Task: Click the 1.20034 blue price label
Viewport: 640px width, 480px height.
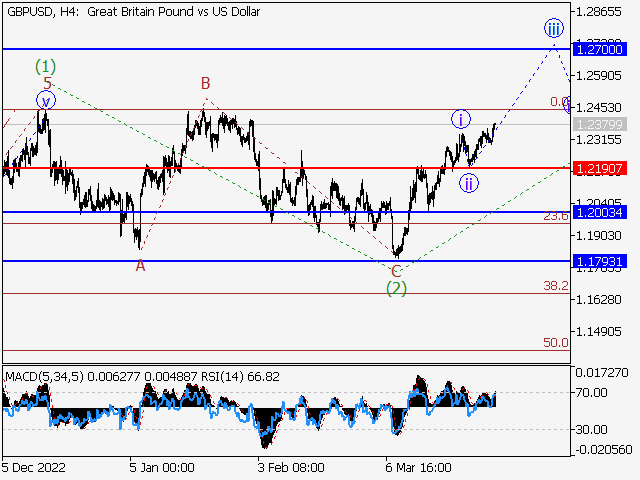Action: coord(600,212)
